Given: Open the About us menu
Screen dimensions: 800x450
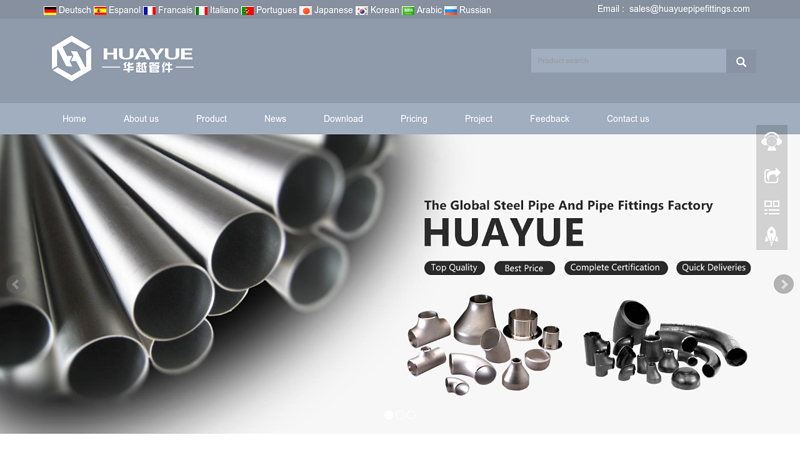Looking at the screenshot, I should click(141, 119).
